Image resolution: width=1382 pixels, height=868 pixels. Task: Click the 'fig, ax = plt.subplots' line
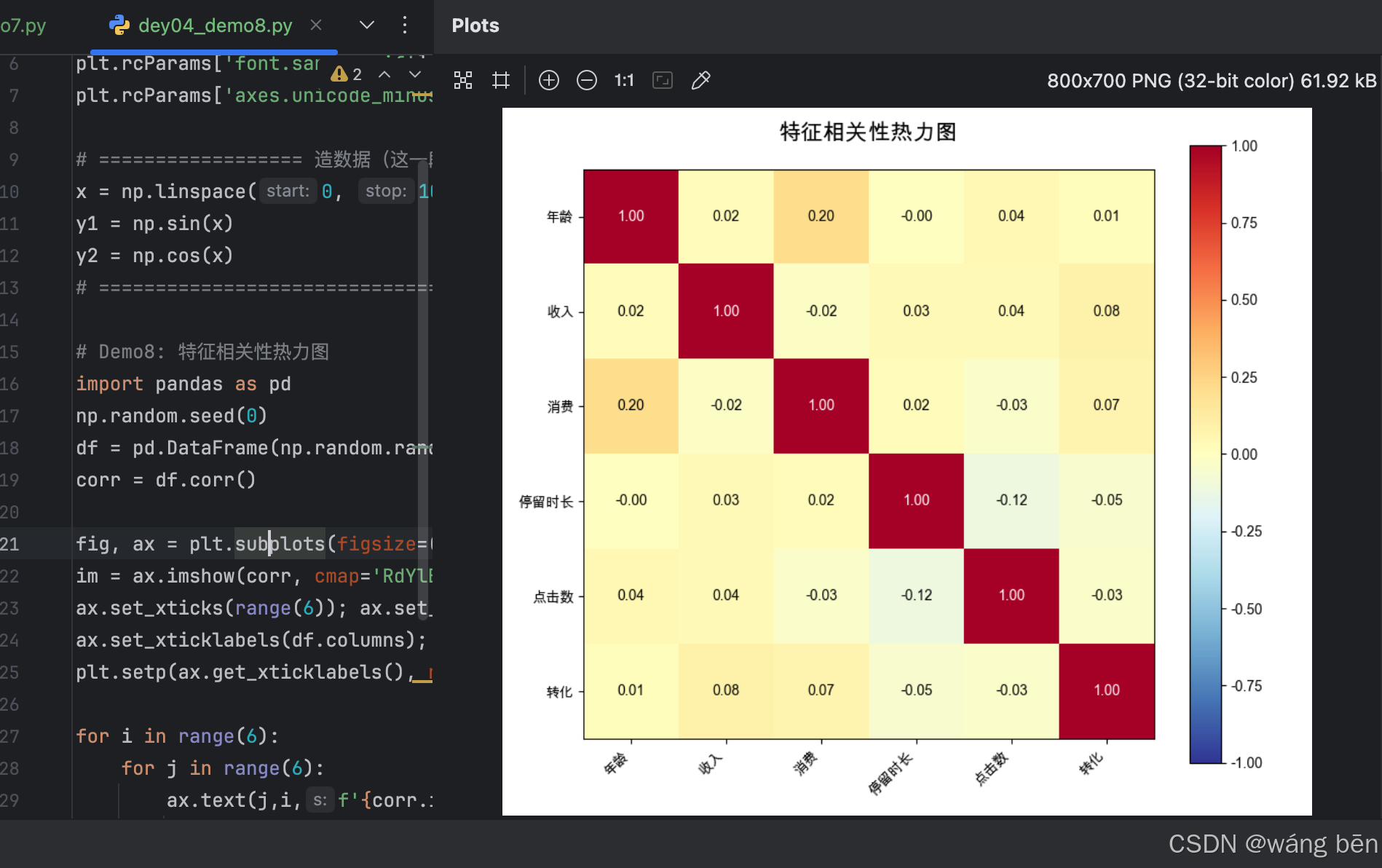[254, 544]
